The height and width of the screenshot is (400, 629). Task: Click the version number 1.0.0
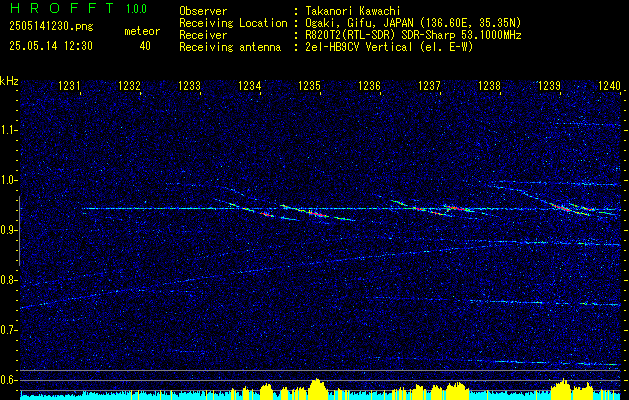pos(136,9)
